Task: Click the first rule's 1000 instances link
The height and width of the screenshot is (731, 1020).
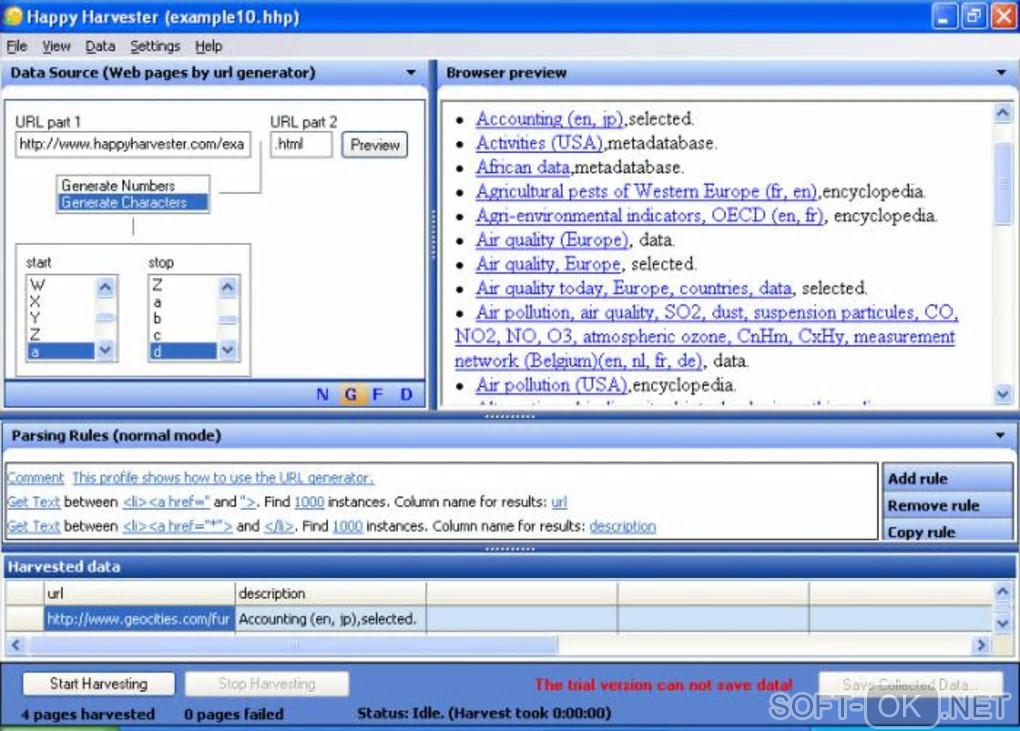Action: coord(309,501)
